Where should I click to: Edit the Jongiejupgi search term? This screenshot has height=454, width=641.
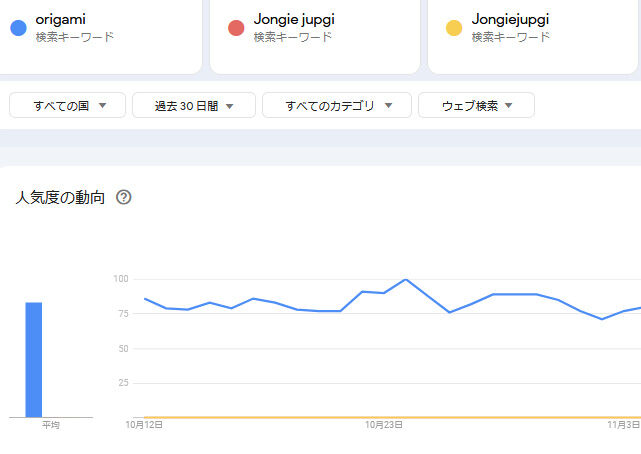coord(510,19)
